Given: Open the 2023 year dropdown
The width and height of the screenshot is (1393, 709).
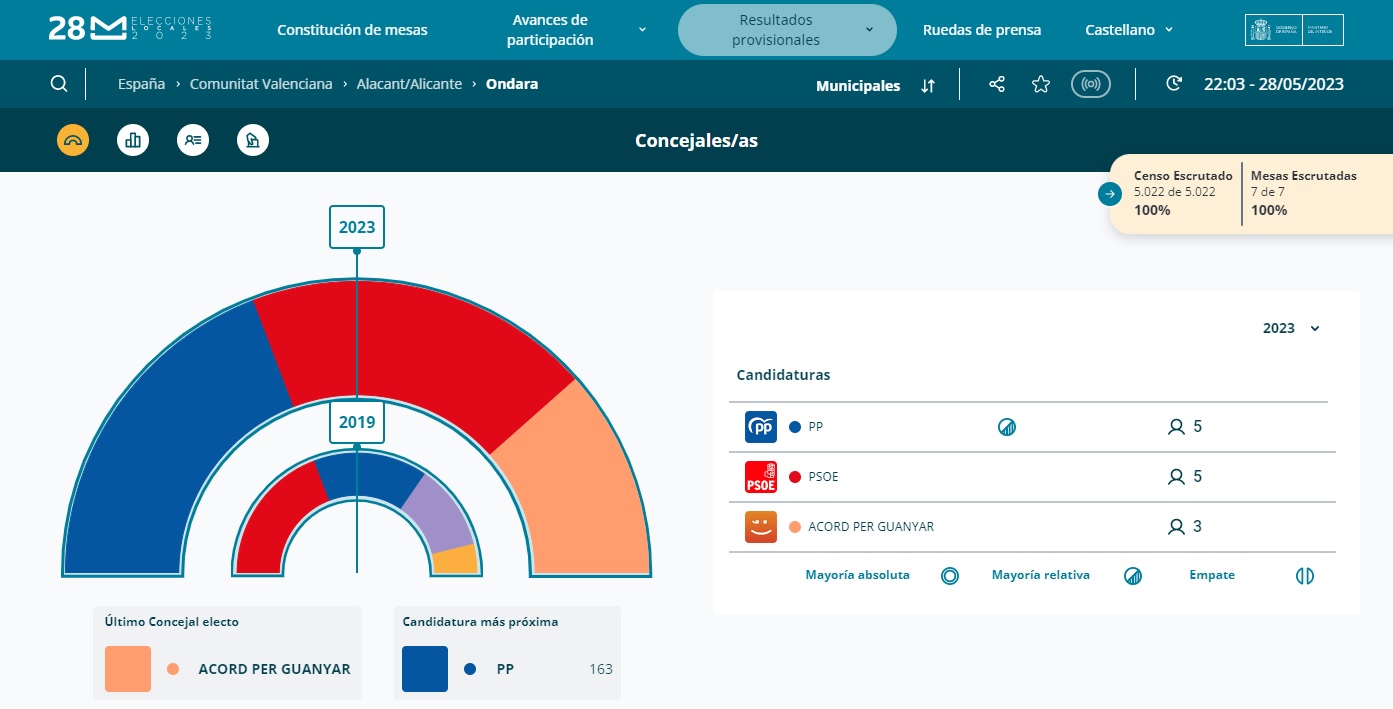Looking at the screenshot, I should [x=1291, y=329].
